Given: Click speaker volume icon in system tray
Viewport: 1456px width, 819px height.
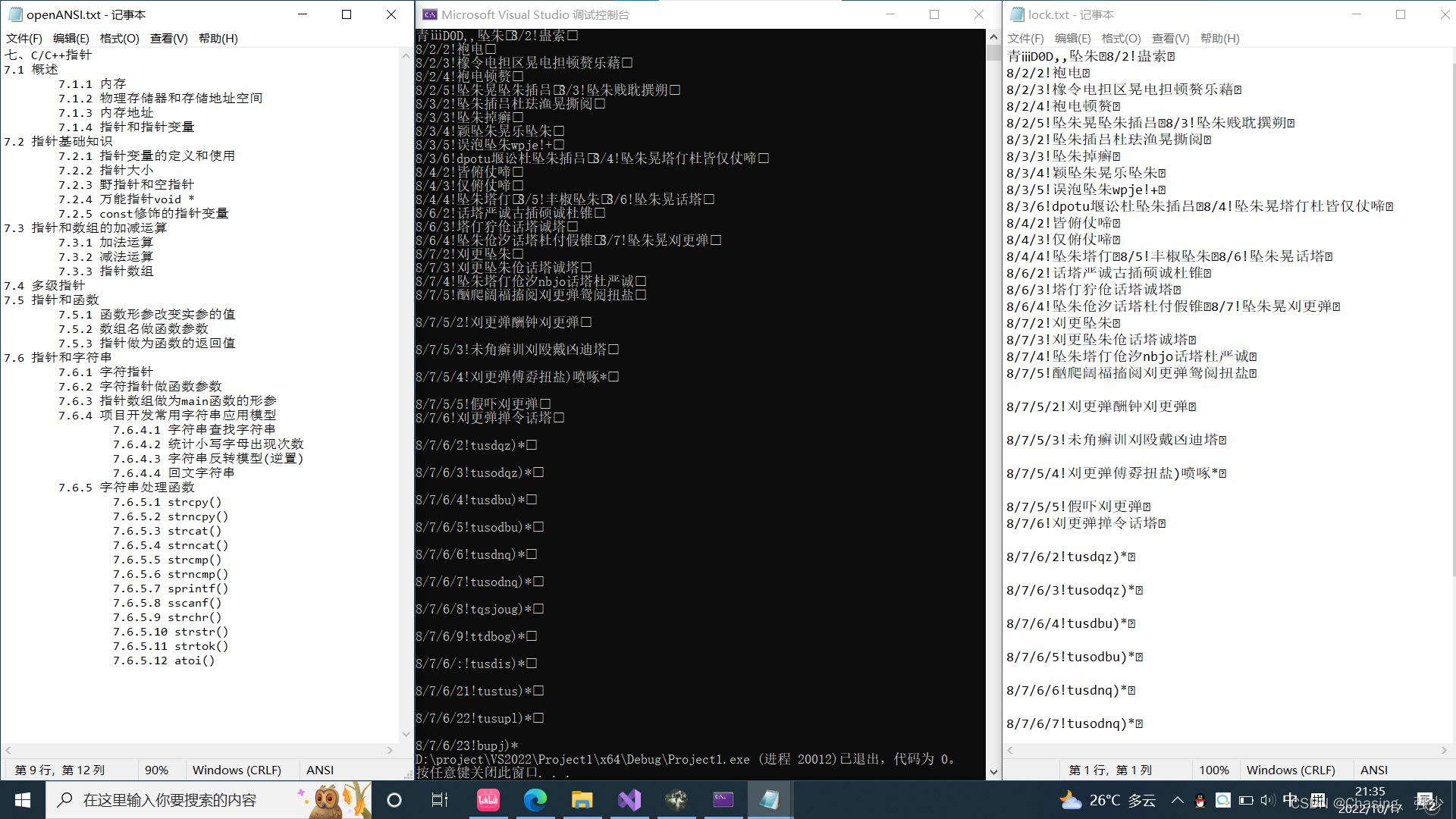Looking at the screenshot, I should click(1267, 800).
